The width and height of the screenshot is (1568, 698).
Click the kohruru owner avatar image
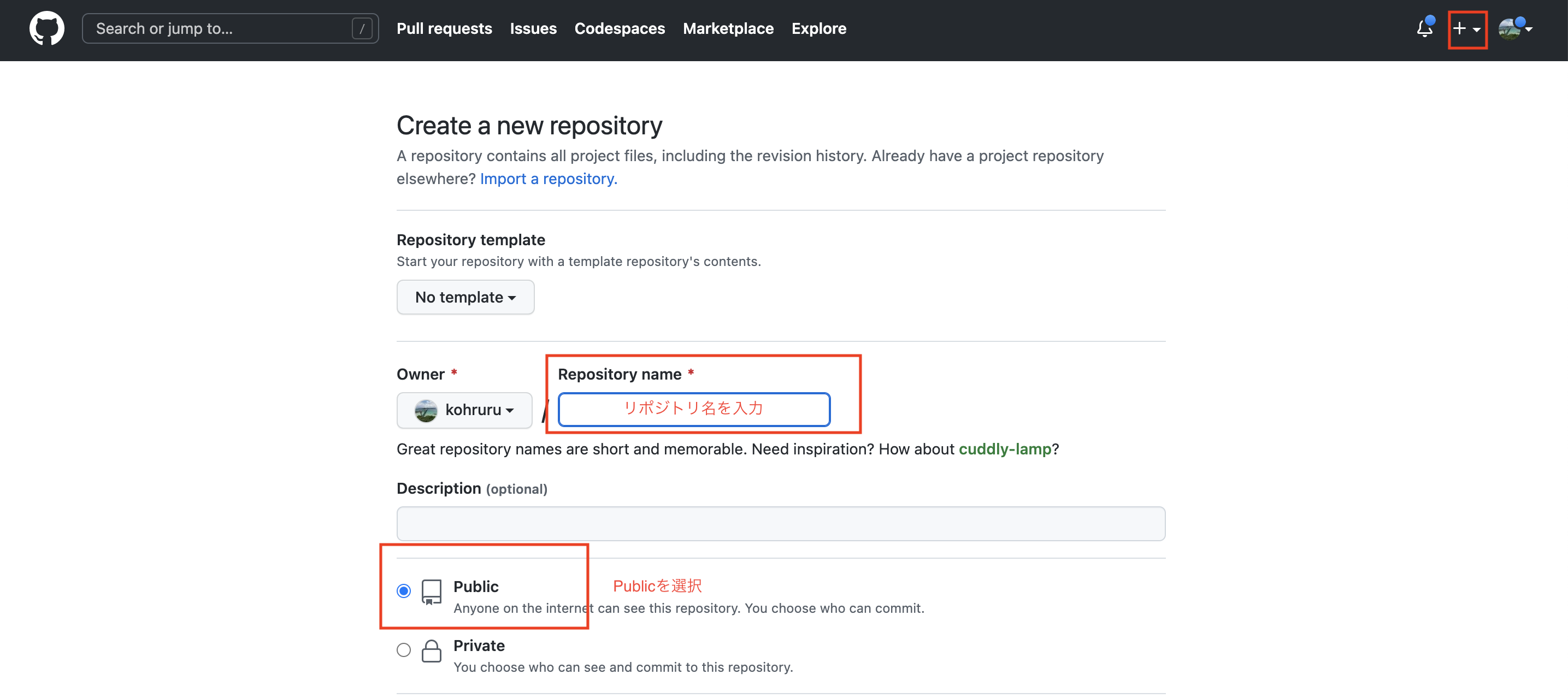click(426, 410)
